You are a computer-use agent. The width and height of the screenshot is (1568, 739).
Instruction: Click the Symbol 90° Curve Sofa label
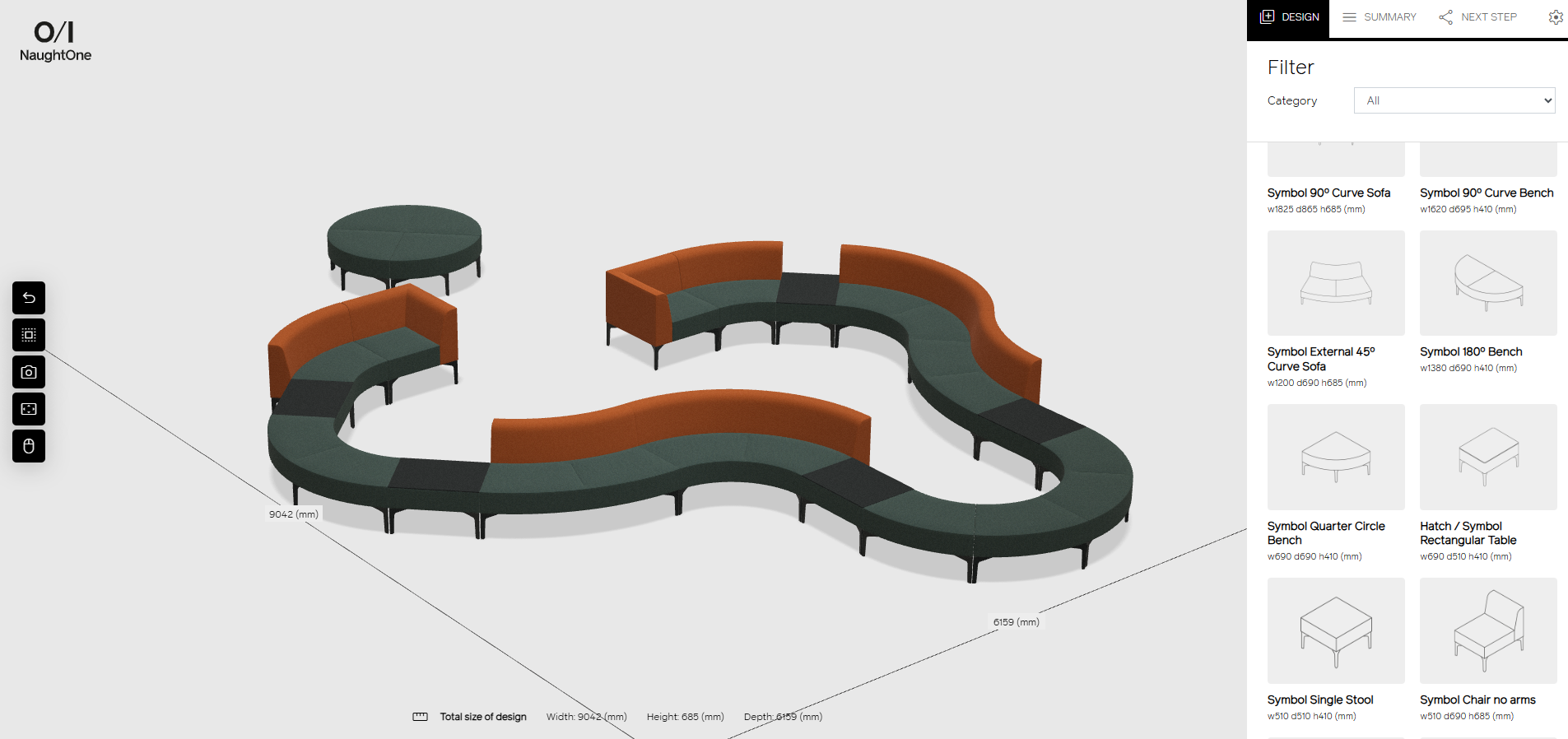click(1328, 193)
